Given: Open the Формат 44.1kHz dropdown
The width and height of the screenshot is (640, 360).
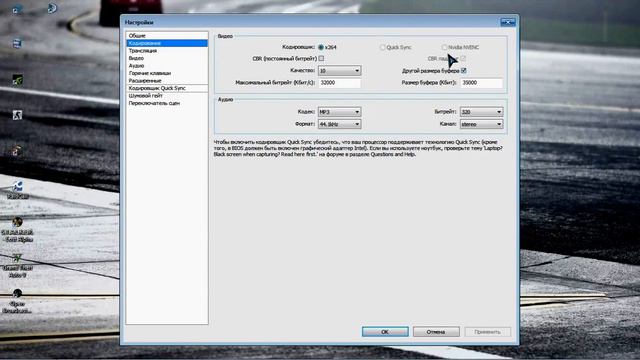Looking at the screenshot, I should [x=339, y=124].
